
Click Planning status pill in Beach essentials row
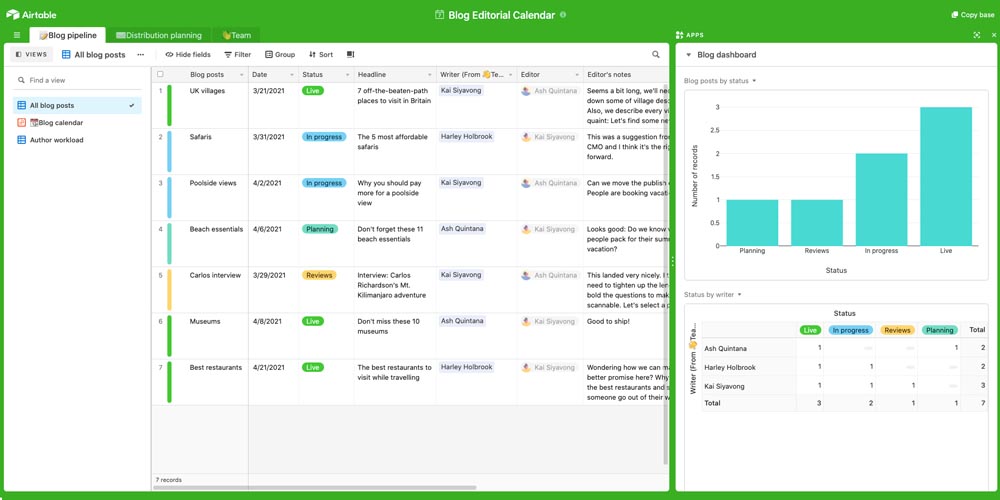[320, 229]
